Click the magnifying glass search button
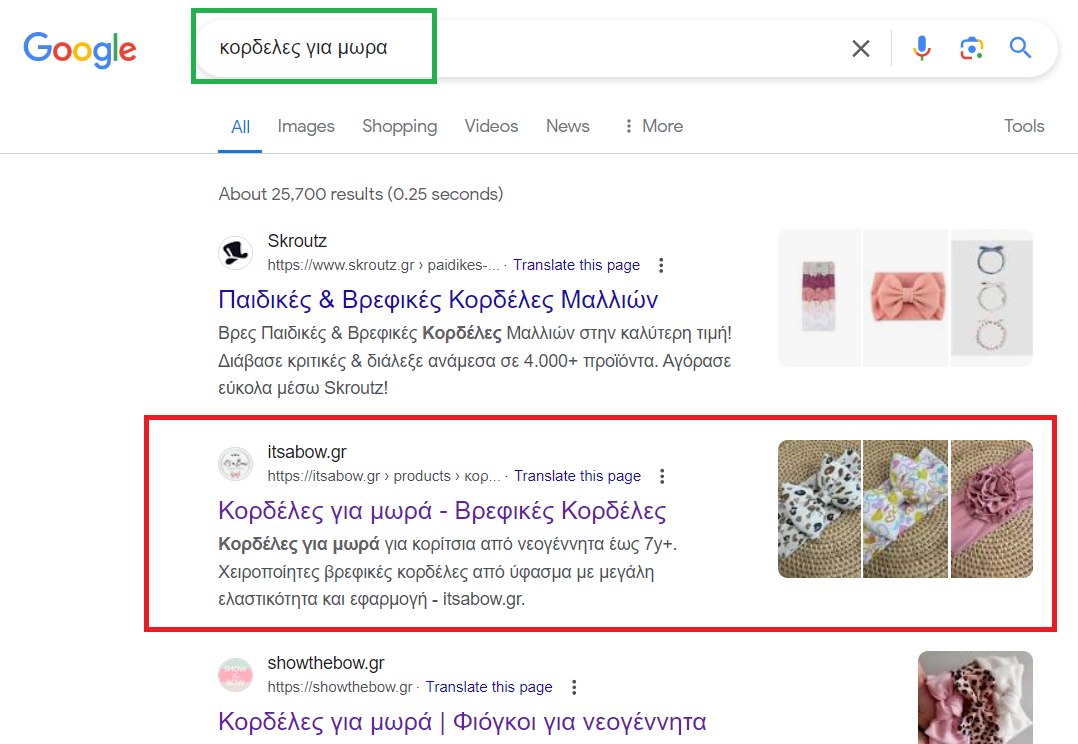 pyautogui.click(x=1020, y=48)
